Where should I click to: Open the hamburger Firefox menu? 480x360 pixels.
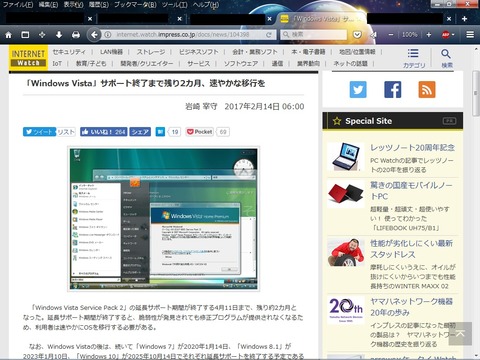coord(470,34)
